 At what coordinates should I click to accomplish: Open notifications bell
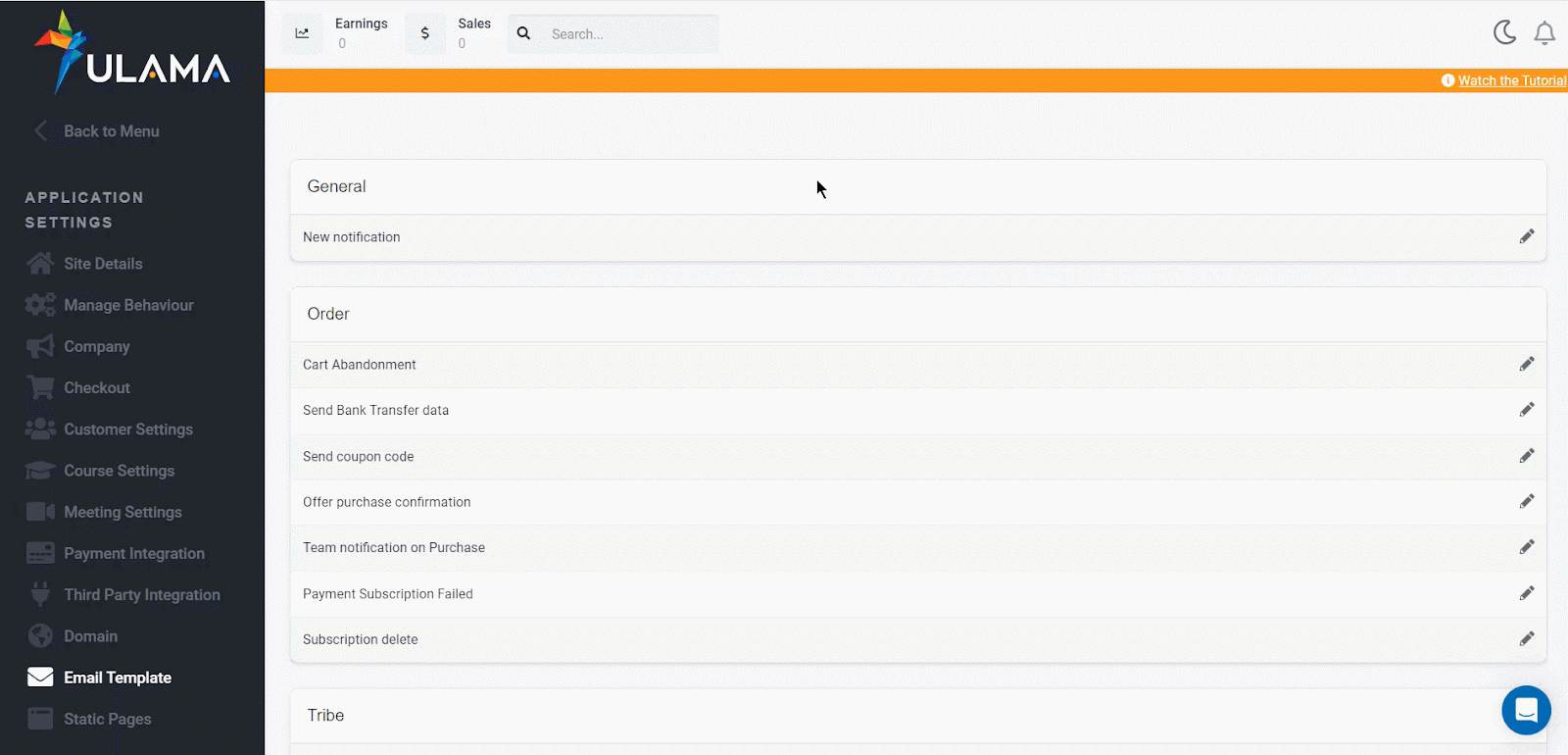pos(1544,33)
